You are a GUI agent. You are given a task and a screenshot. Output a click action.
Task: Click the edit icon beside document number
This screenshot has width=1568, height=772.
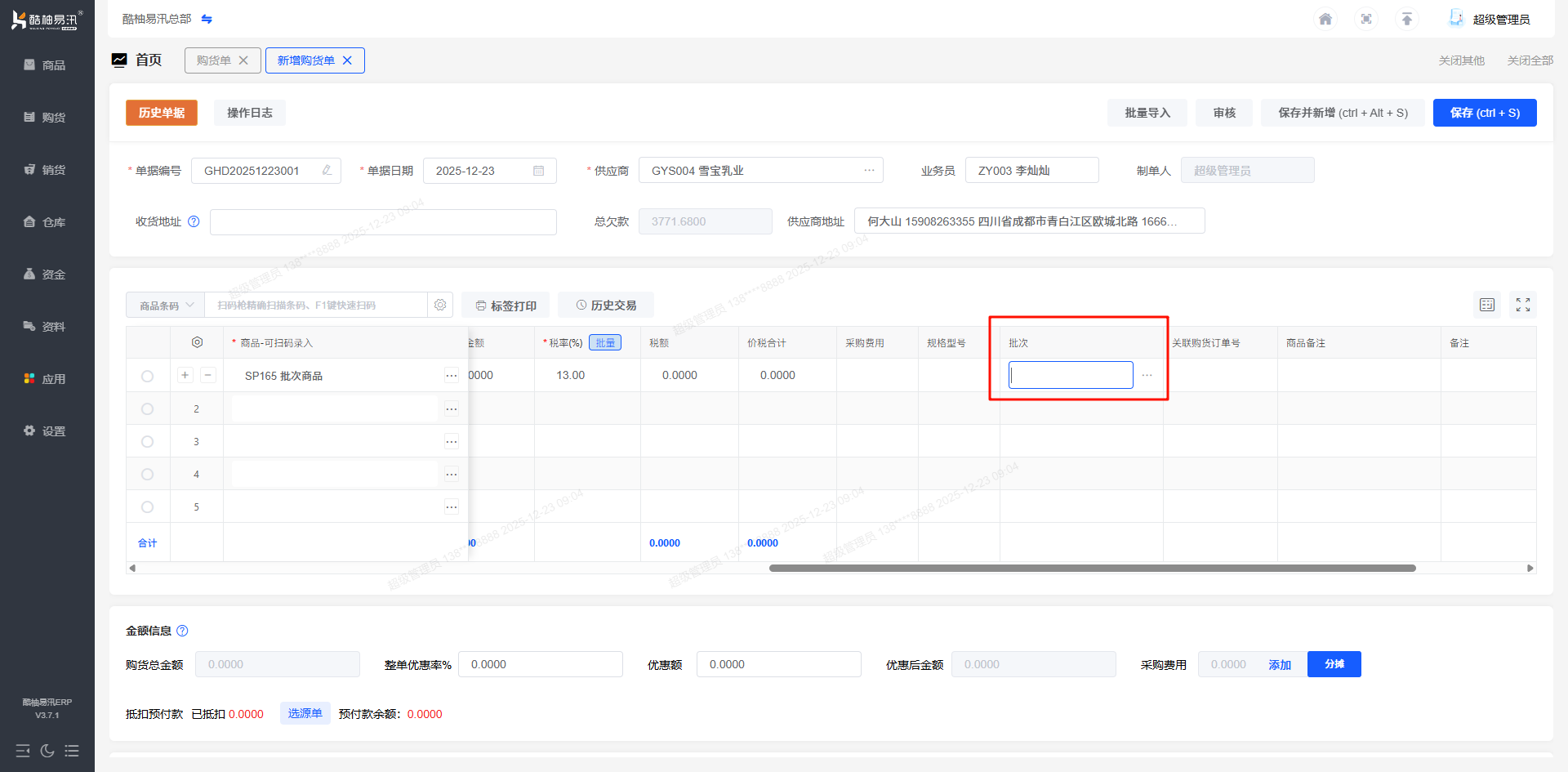coord(327,171)
